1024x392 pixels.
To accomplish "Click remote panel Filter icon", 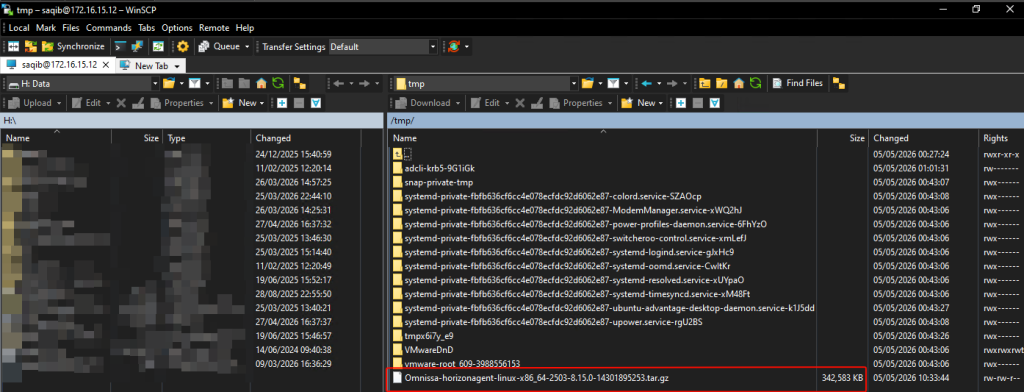I will (614, 84).
